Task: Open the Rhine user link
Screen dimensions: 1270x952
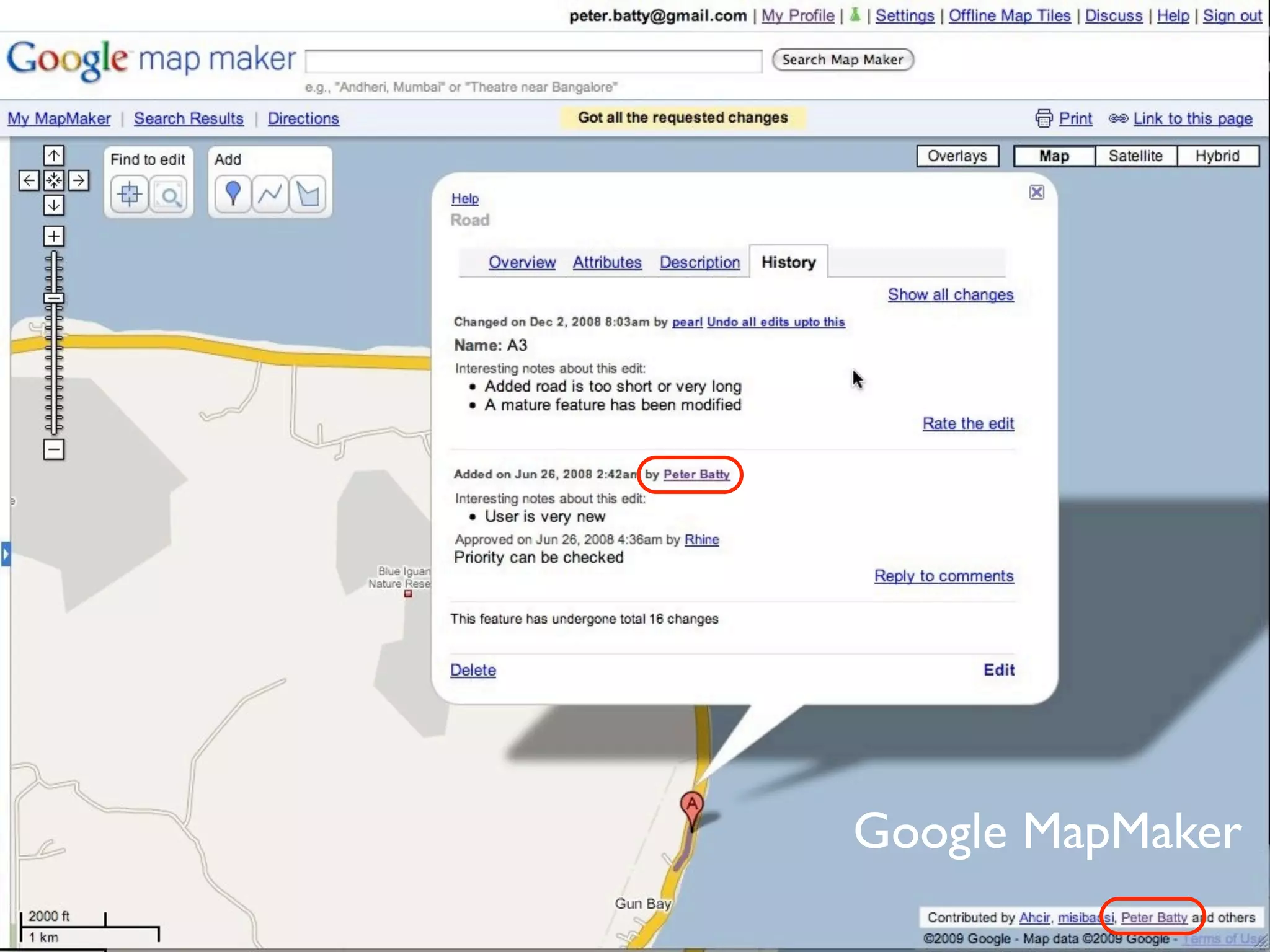Action: 701,539
